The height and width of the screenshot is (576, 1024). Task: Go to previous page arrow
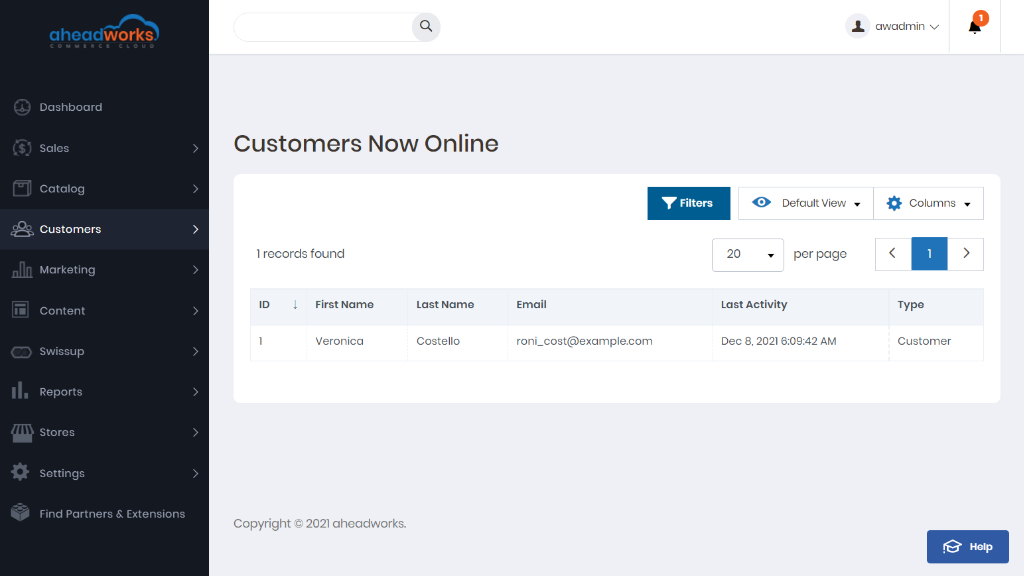893,254
